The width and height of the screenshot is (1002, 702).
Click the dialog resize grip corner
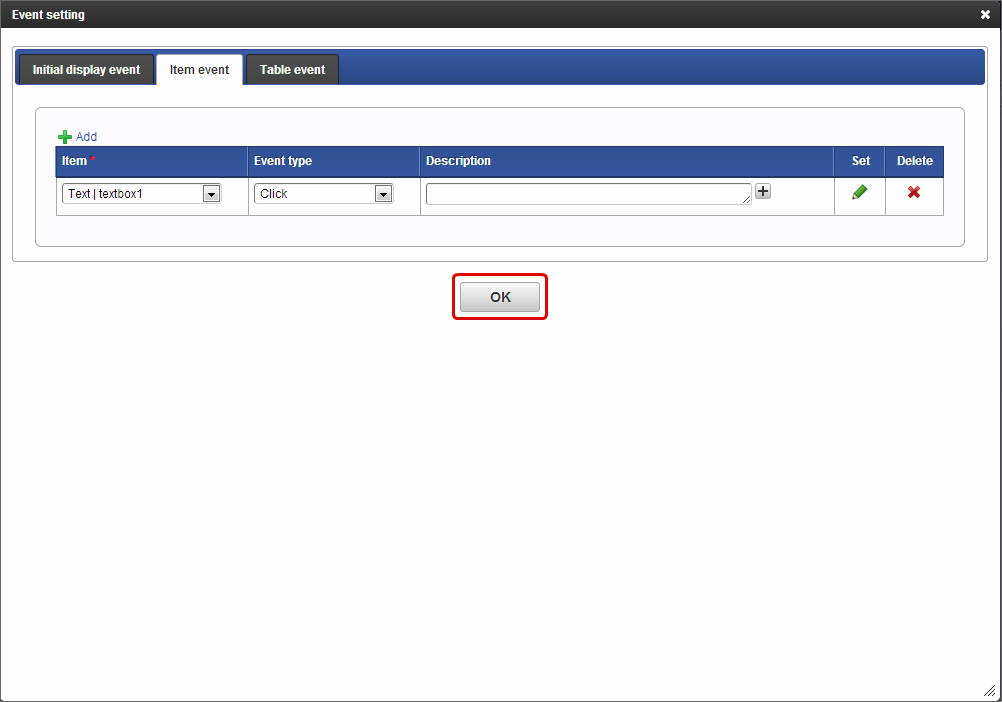pyautogui.click(x=989, y=690)
